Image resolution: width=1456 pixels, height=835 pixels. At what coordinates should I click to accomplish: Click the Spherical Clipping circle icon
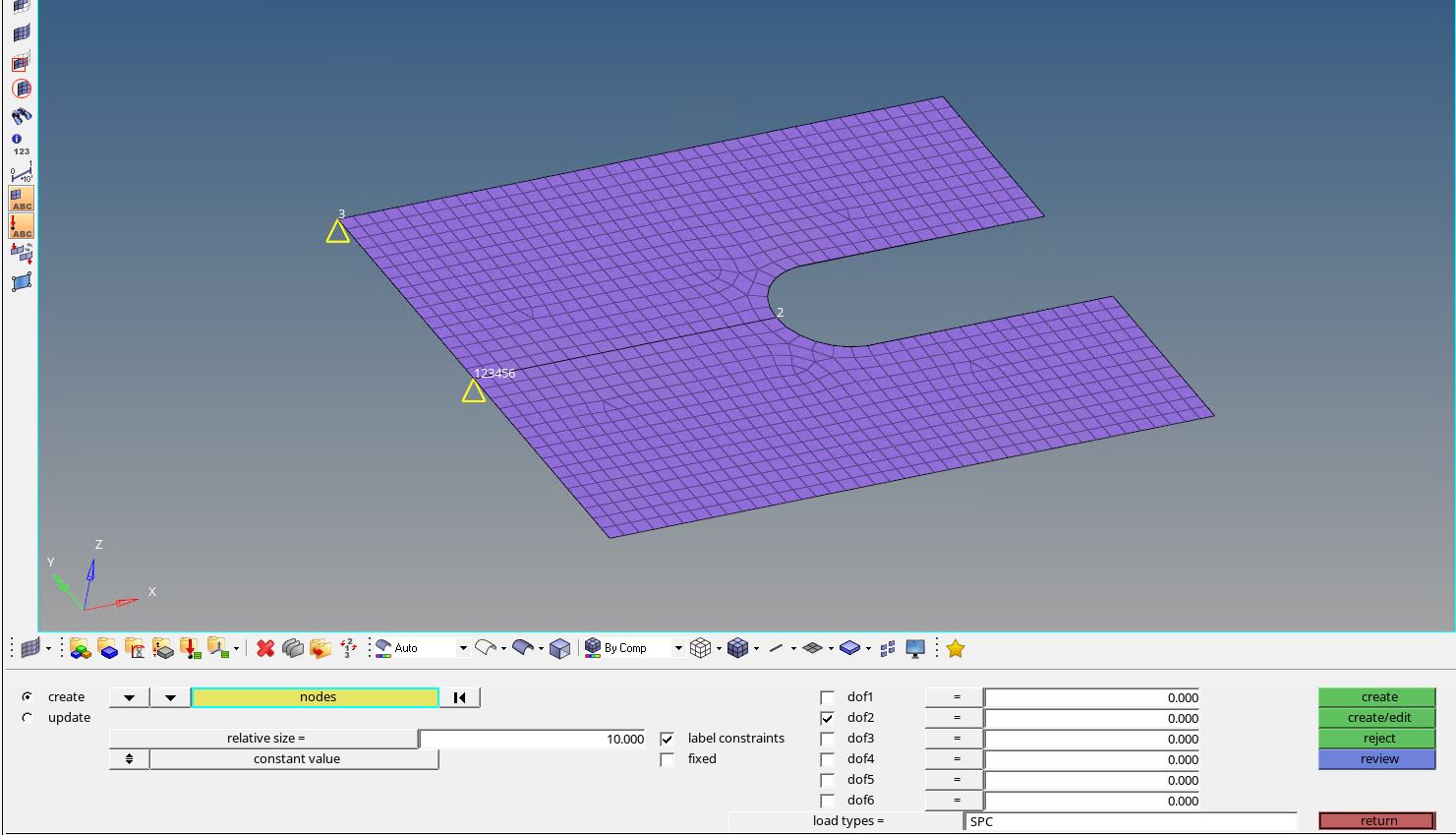click(x=21, y=89)
